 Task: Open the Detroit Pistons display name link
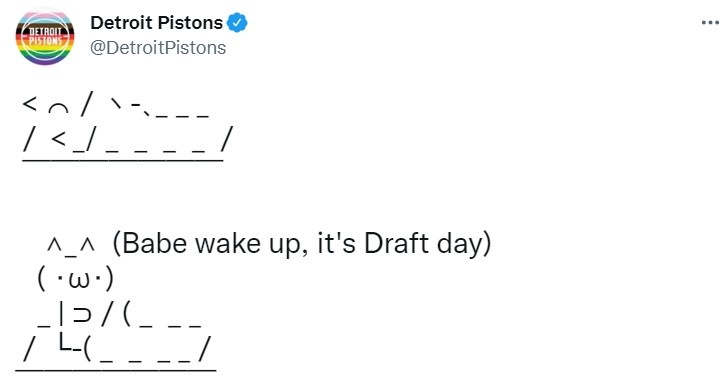pyautogui.click(x=156, y=23)
